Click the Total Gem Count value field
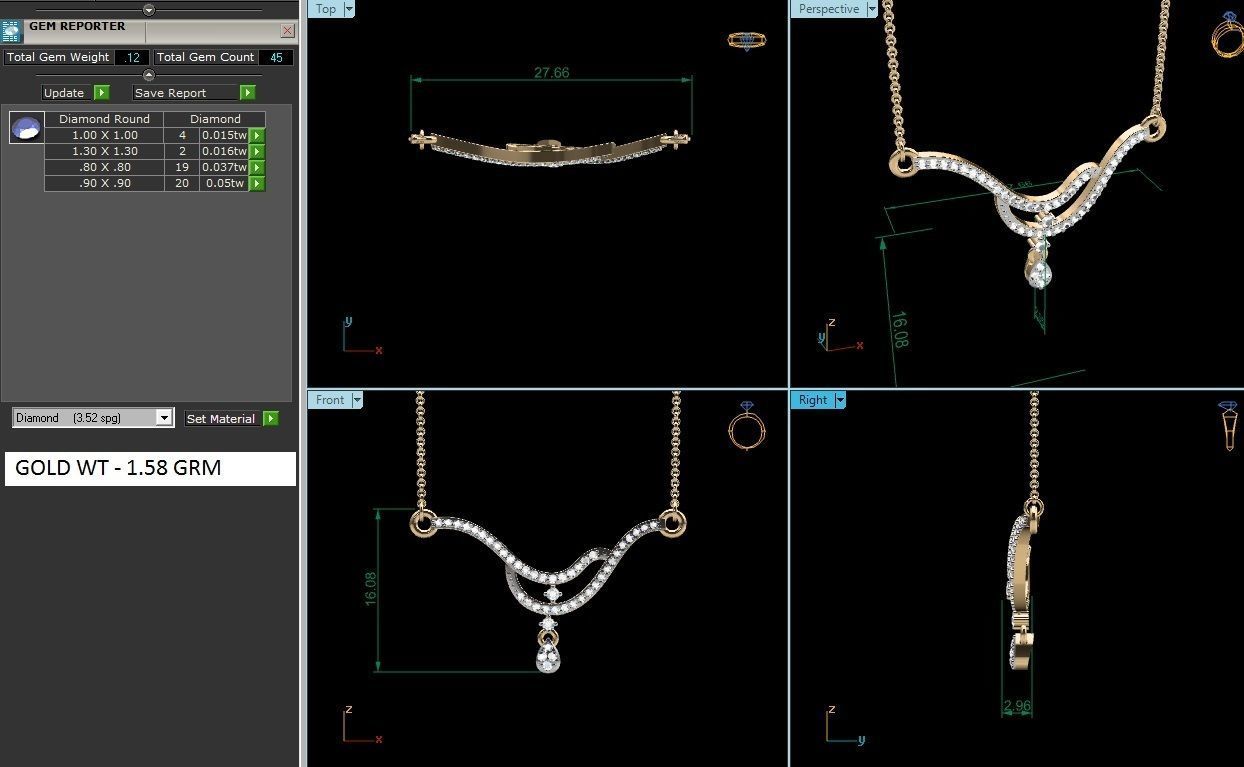The width and height of the screenshot is (1244, 767). (x=276, y=57)
